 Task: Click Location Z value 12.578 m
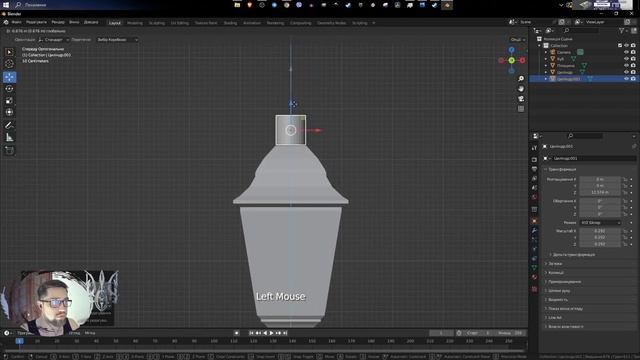click(x=600, y=192)
